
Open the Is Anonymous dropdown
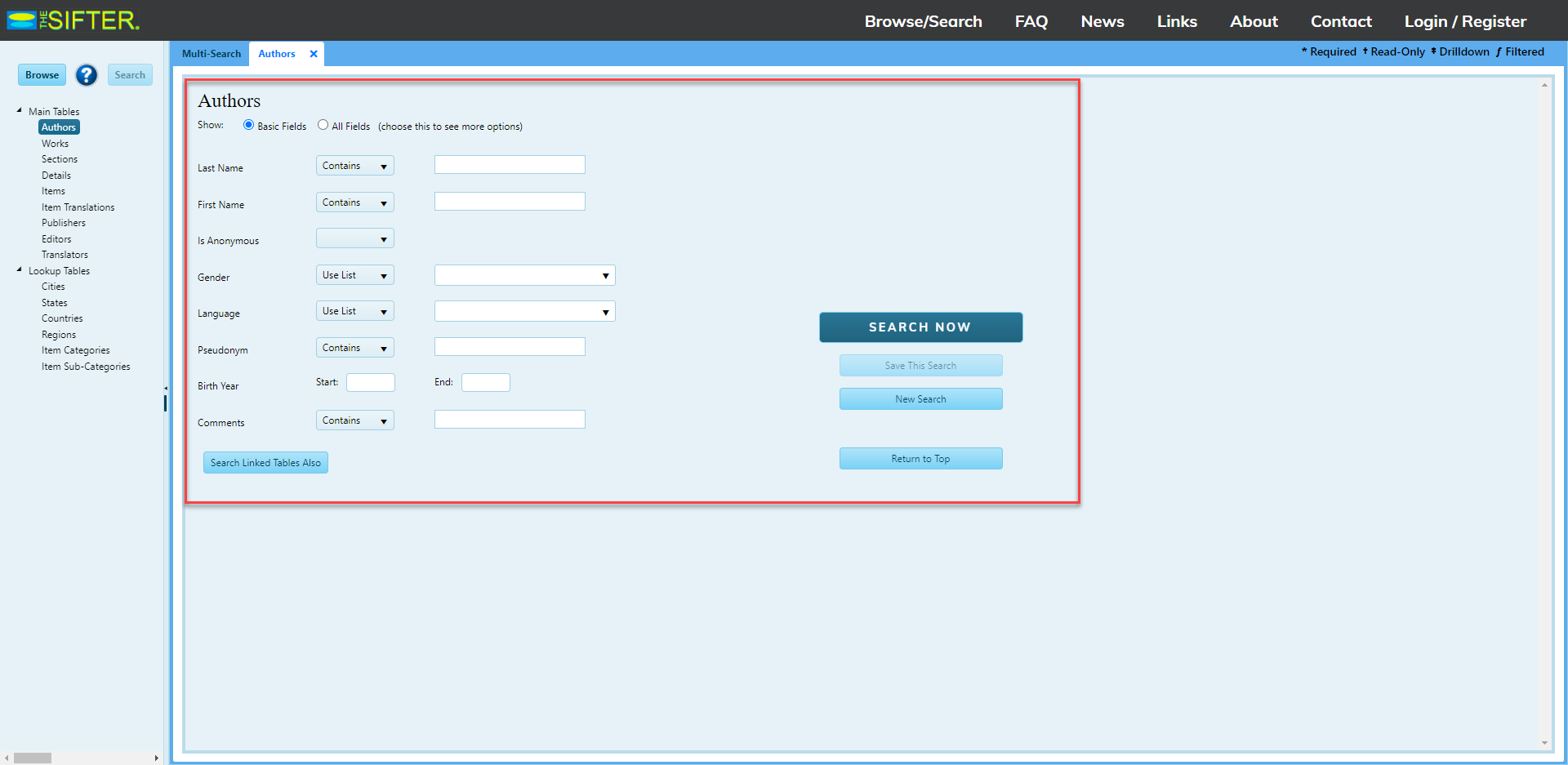tap(354, 239)
